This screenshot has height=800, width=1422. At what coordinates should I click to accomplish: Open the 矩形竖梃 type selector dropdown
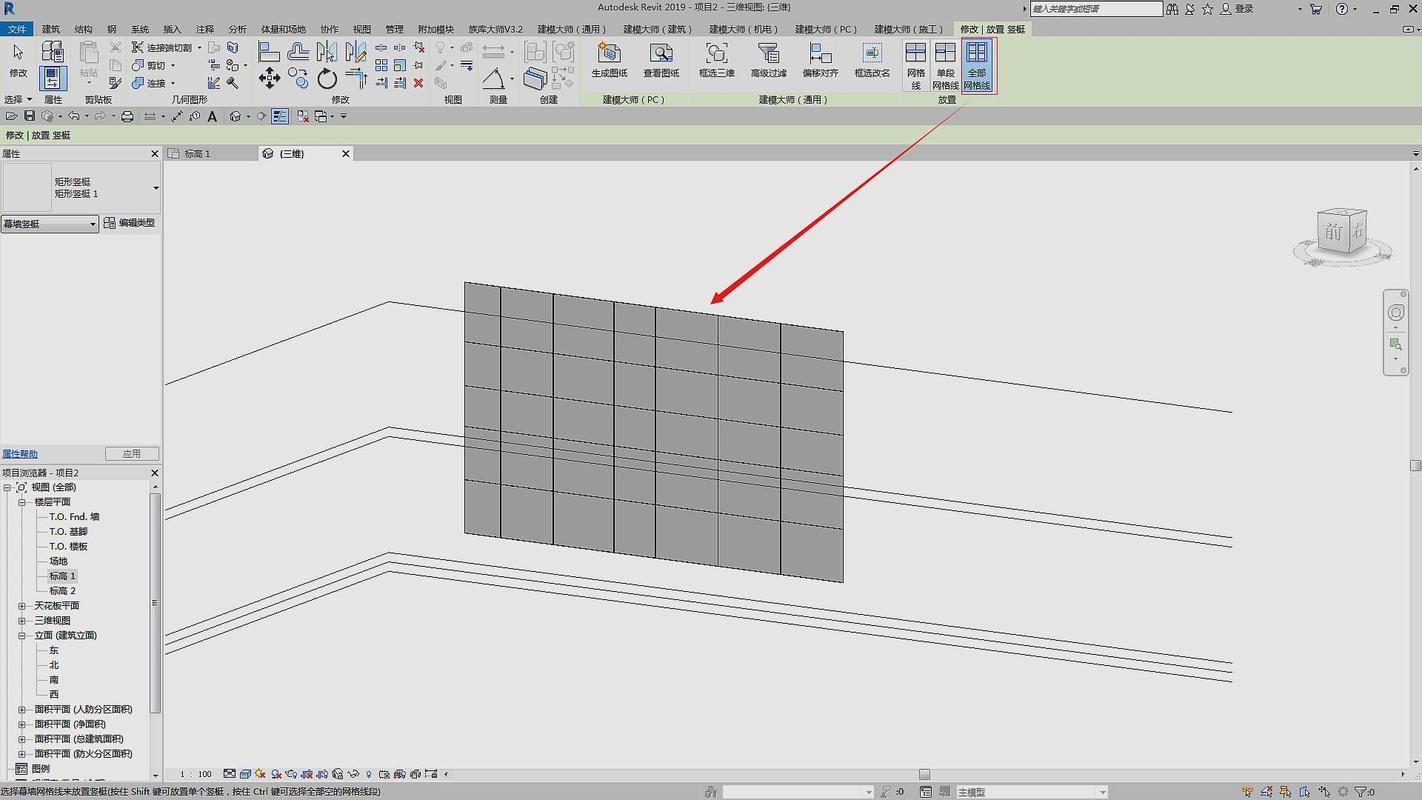click(81, 188)
